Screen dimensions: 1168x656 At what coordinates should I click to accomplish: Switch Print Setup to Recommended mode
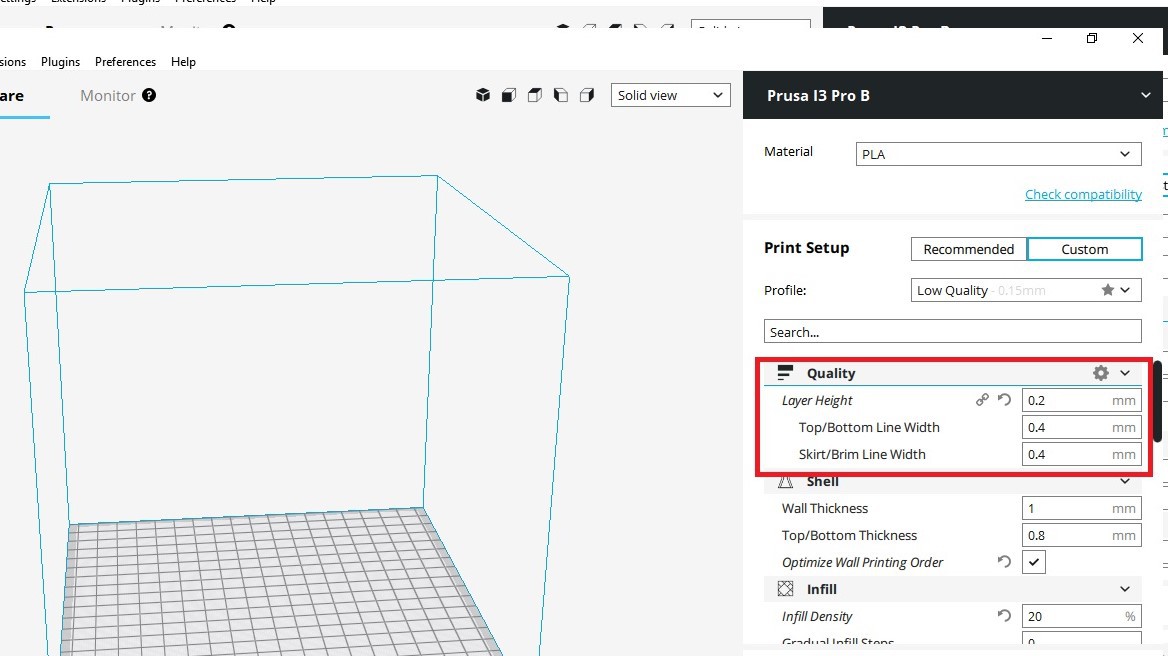tap(968, 249)
